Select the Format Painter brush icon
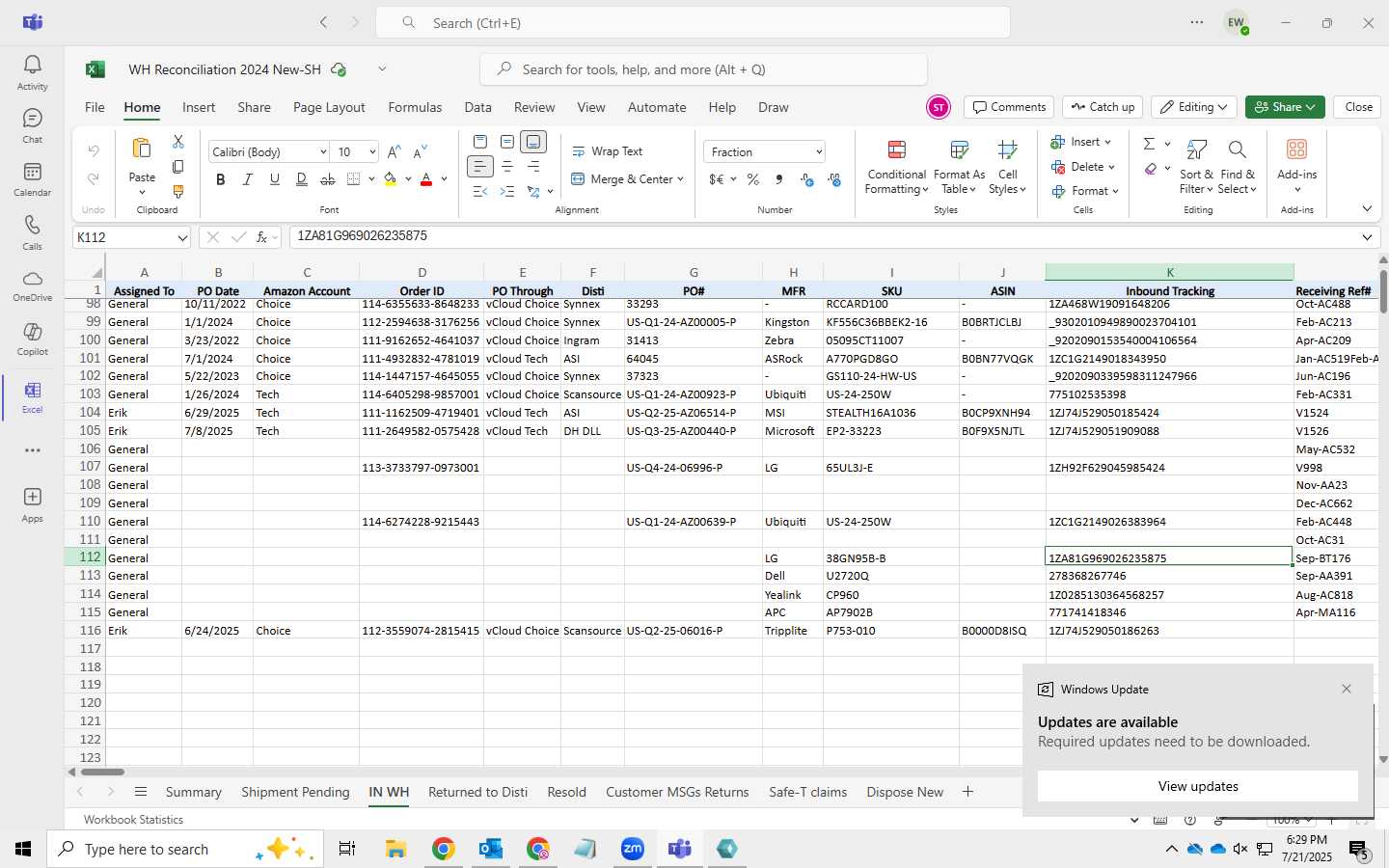 (x=178, y=192)
